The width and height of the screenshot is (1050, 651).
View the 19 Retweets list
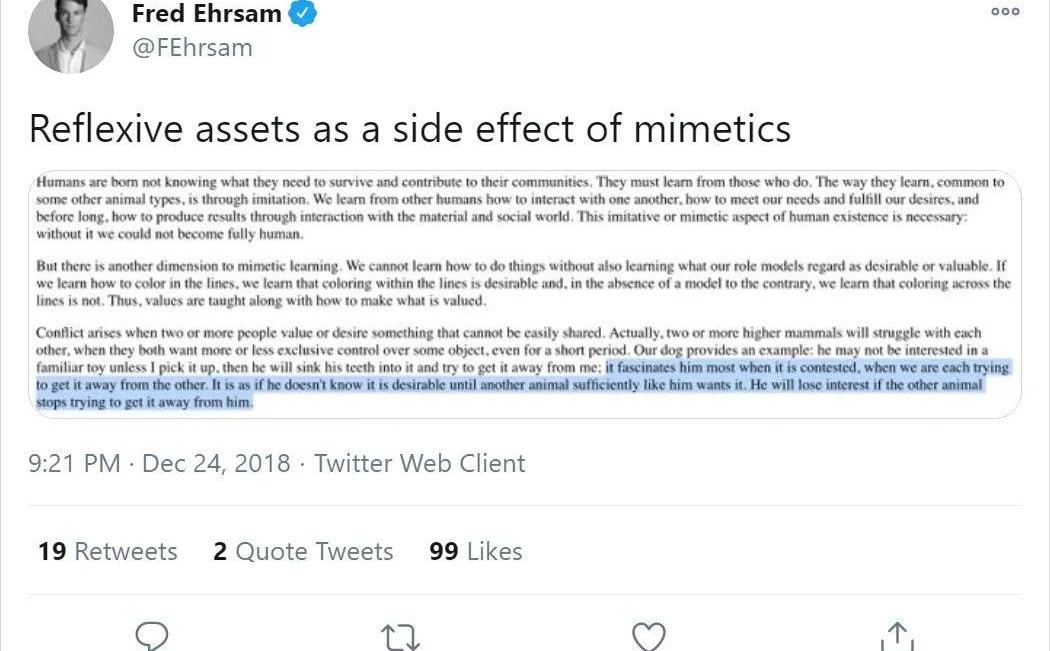(x=108, y=551)
